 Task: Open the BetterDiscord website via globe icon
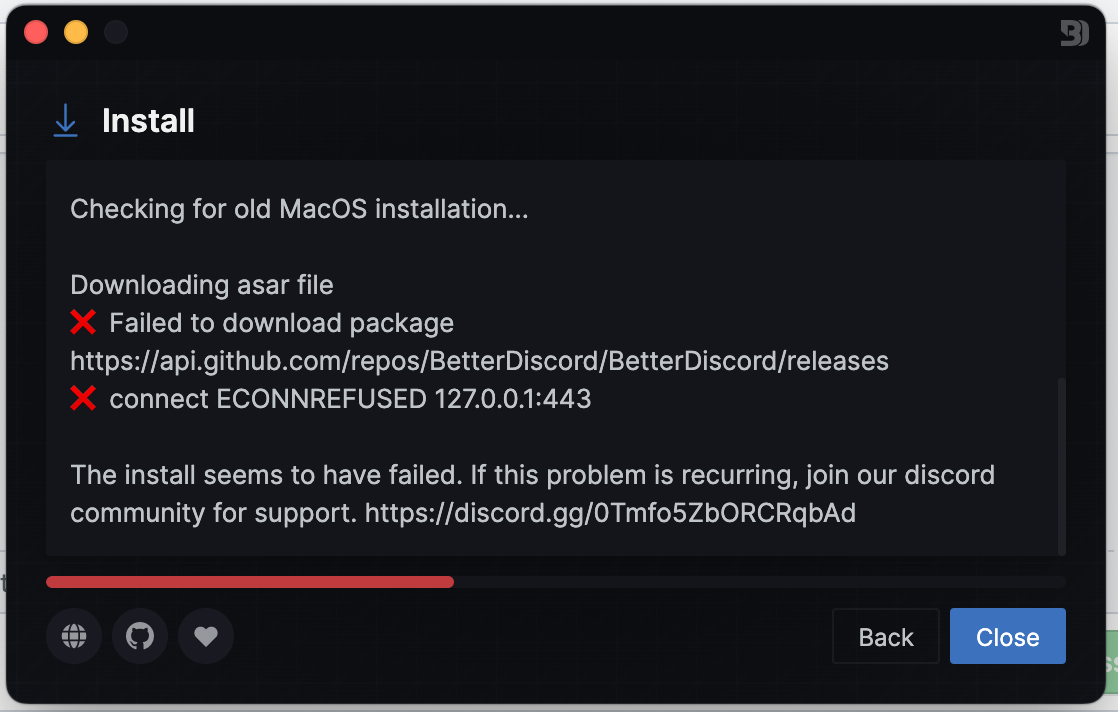click(73, 636)
